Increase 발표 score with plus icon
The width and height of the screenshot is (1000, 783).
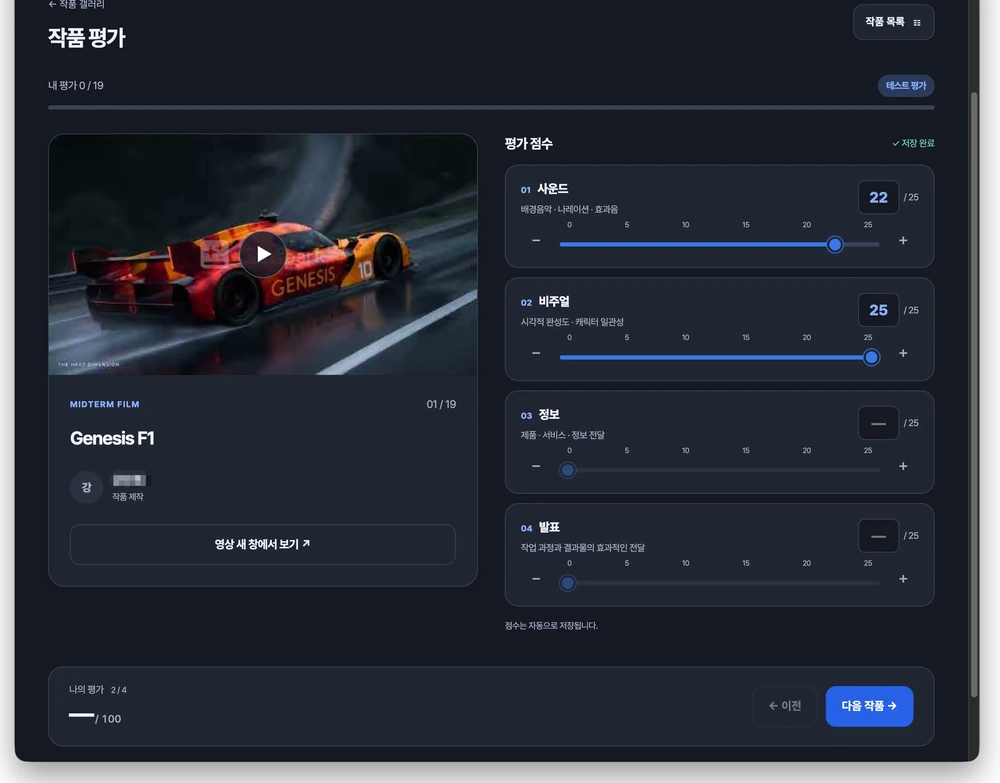[903, 579]
